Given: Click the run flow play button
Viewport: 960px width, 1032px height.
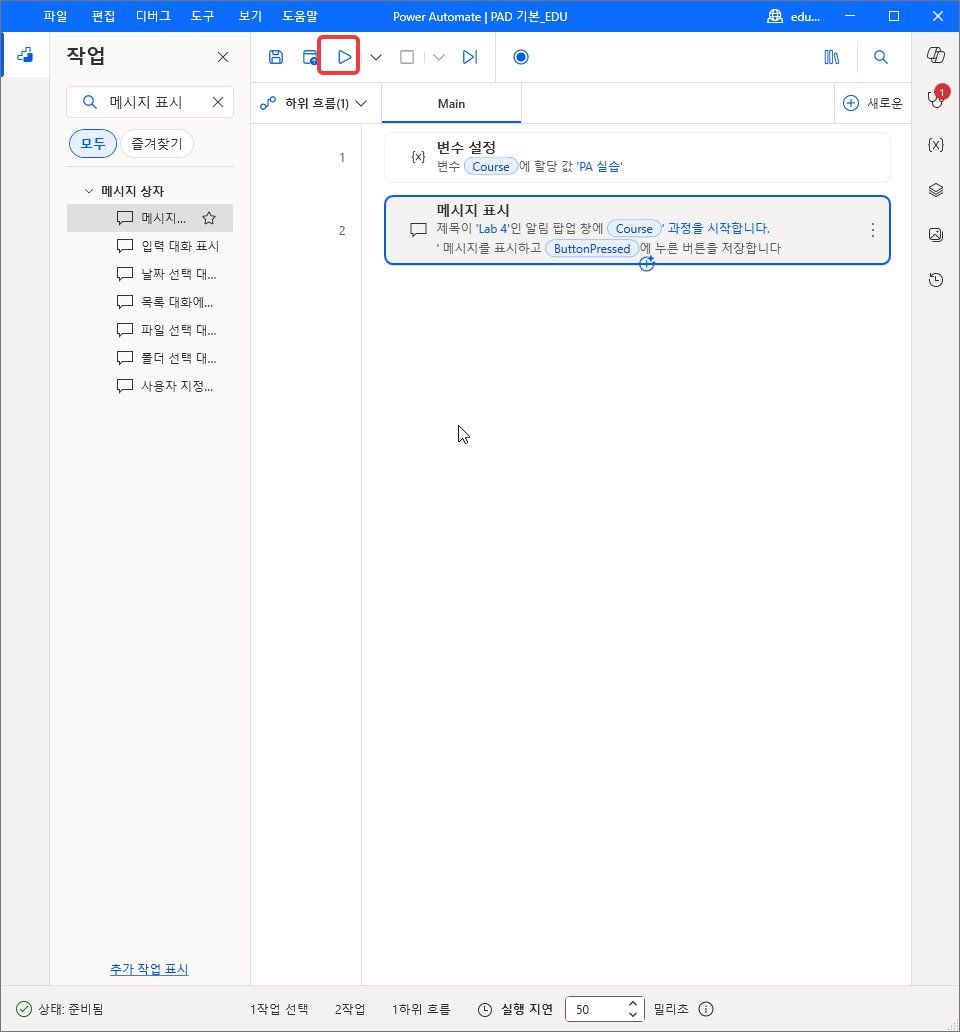Looking at the screenshot, I should 343,57.
